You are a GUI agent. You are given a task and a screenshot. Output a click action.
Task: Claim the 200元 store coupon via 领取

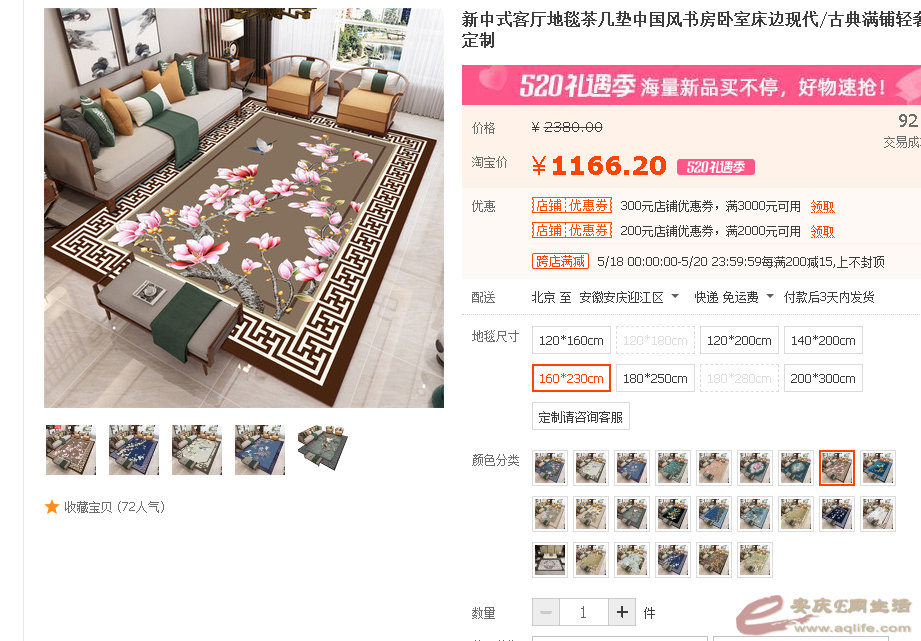822,231
